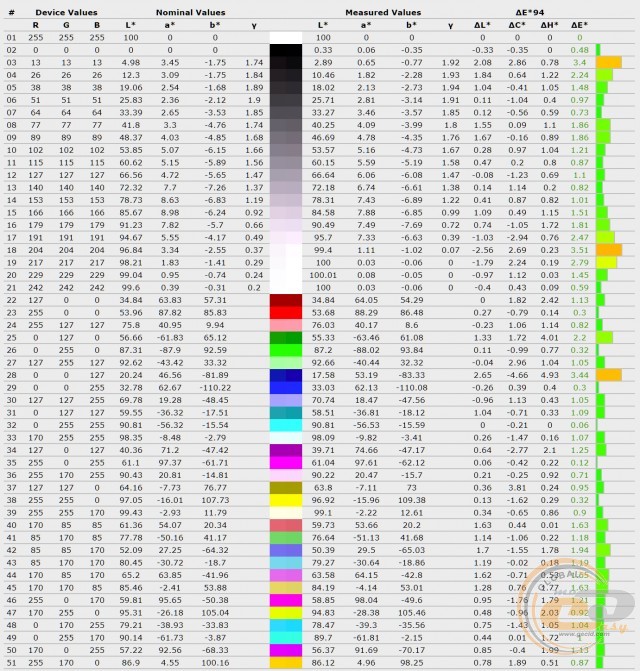Image resolution: width=640 pixels, height=671 pixels.
Task: Click the ΔE* column header
Action: [579, 25]
